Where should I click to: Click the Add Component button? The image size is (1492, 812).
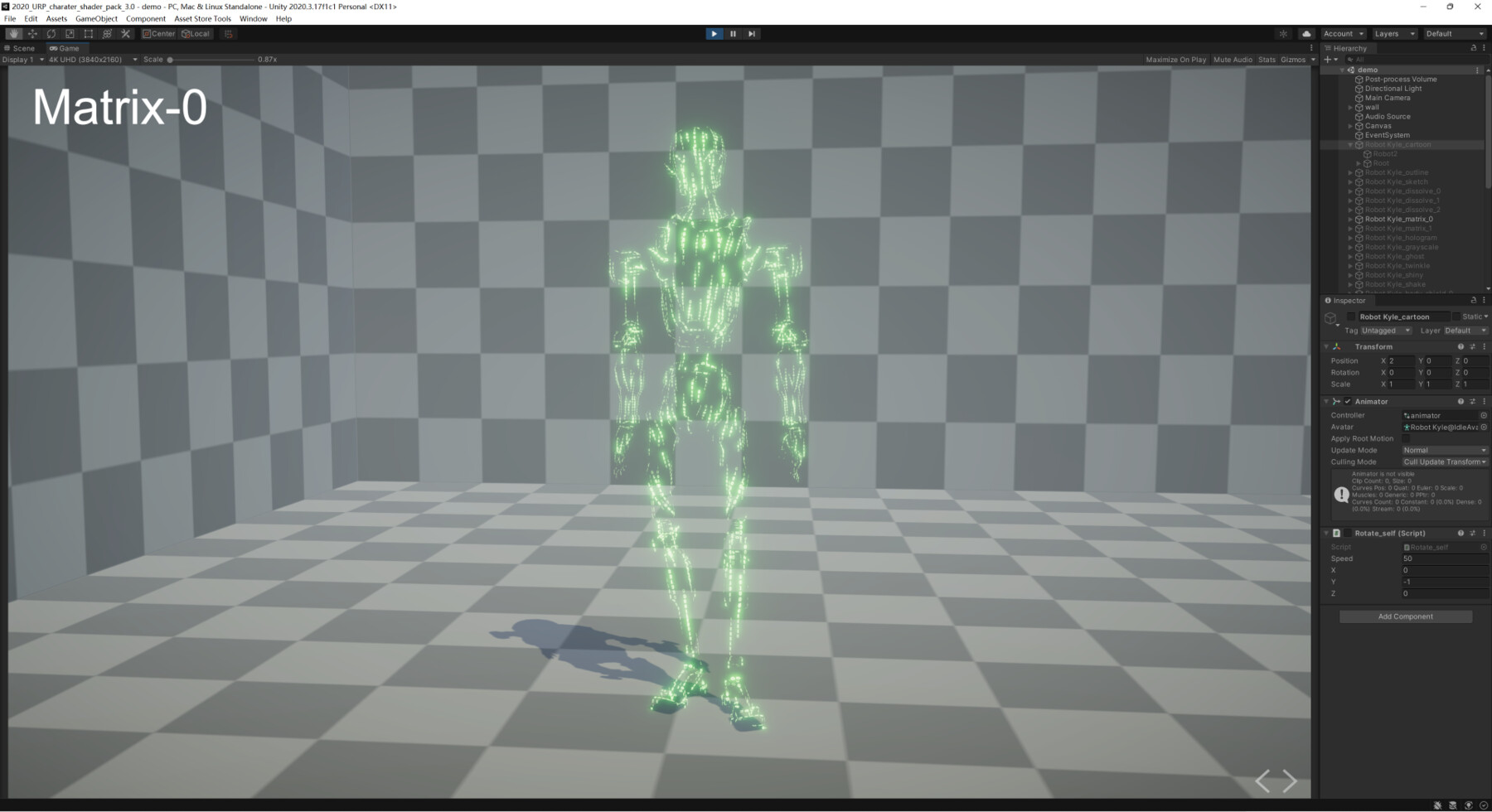tap(1405, 616)
